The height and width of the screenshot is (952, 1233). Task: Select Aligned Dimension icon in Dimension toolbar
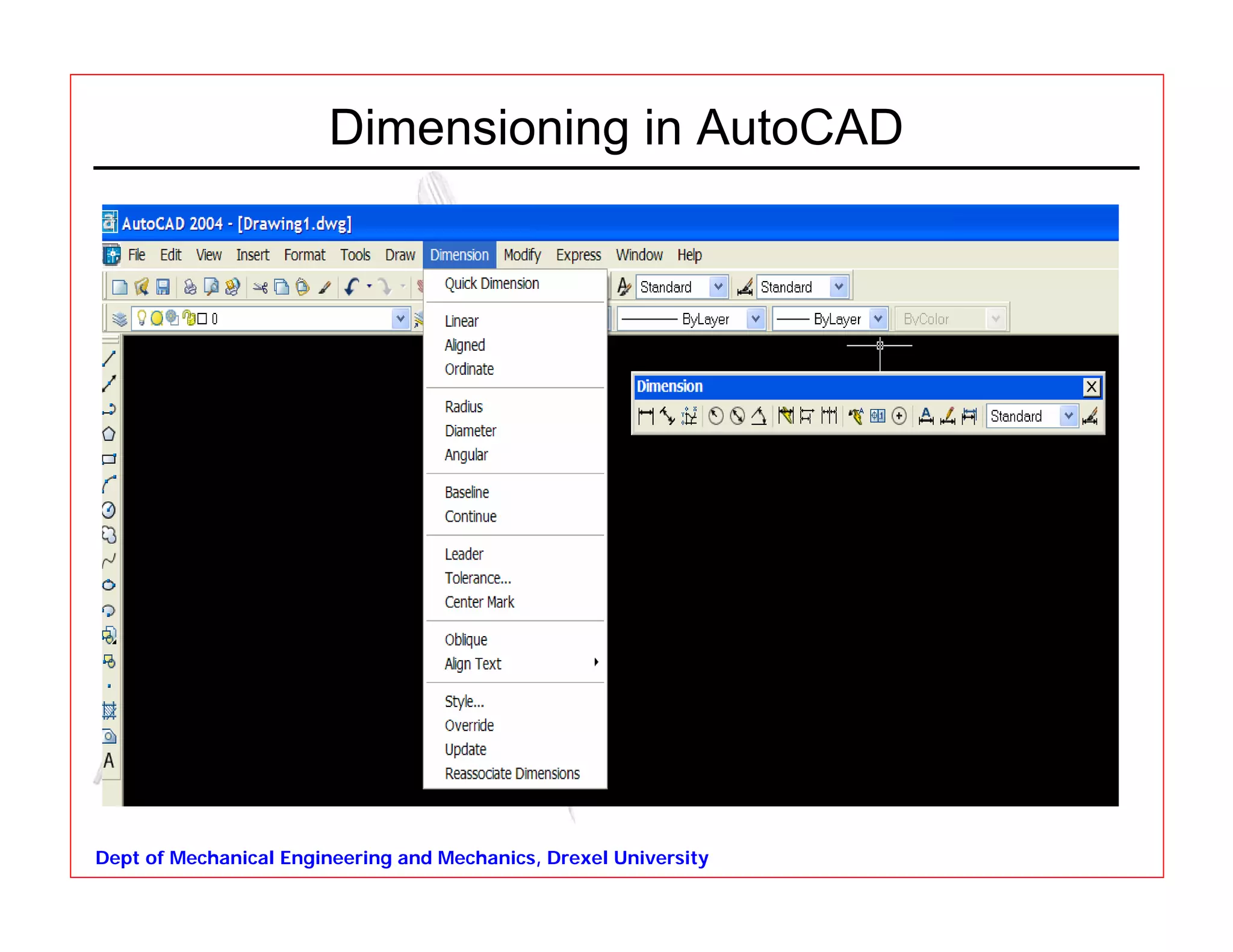click(x=667, y=416)
